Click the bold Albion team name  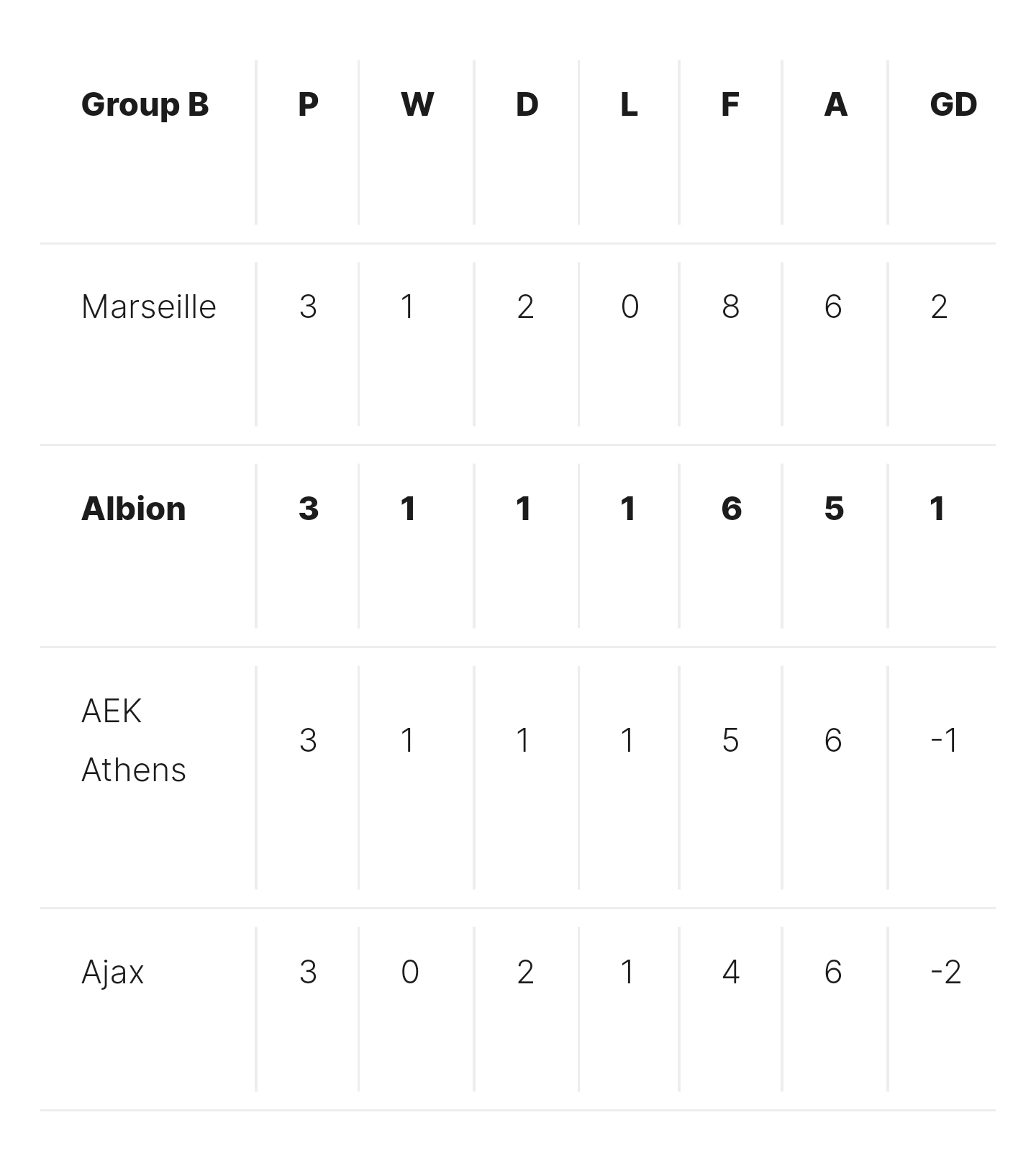(x=134, y=509)
